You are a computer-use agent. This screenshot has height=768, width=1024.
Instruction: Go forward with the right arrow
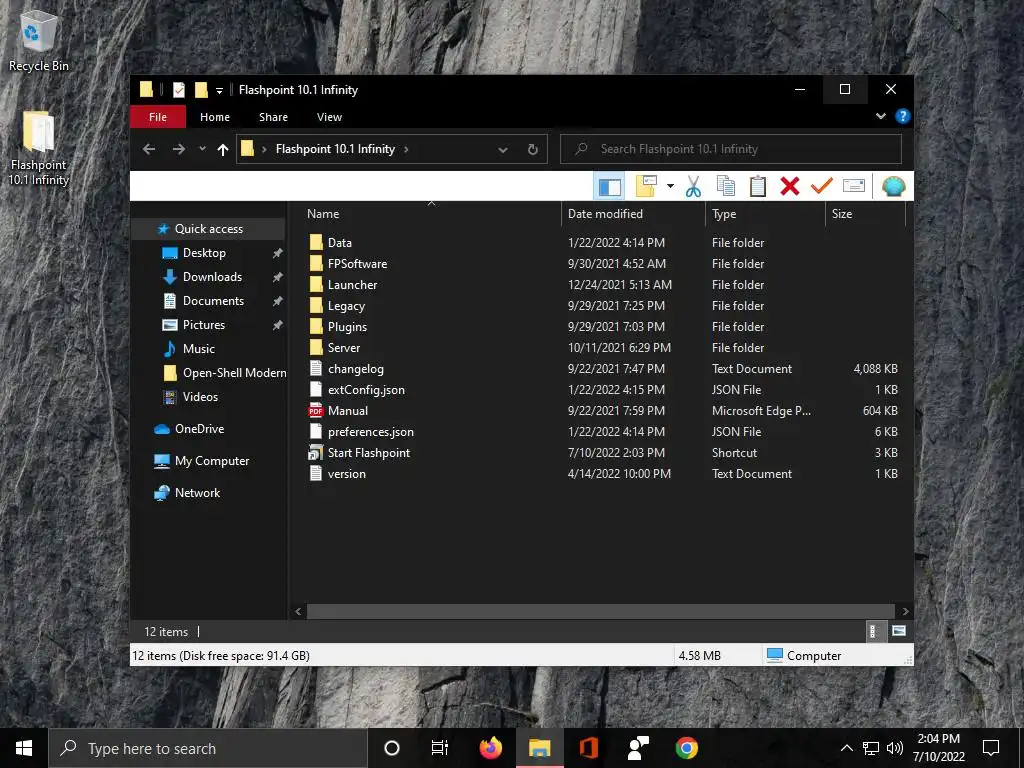[x=178, y=150]
